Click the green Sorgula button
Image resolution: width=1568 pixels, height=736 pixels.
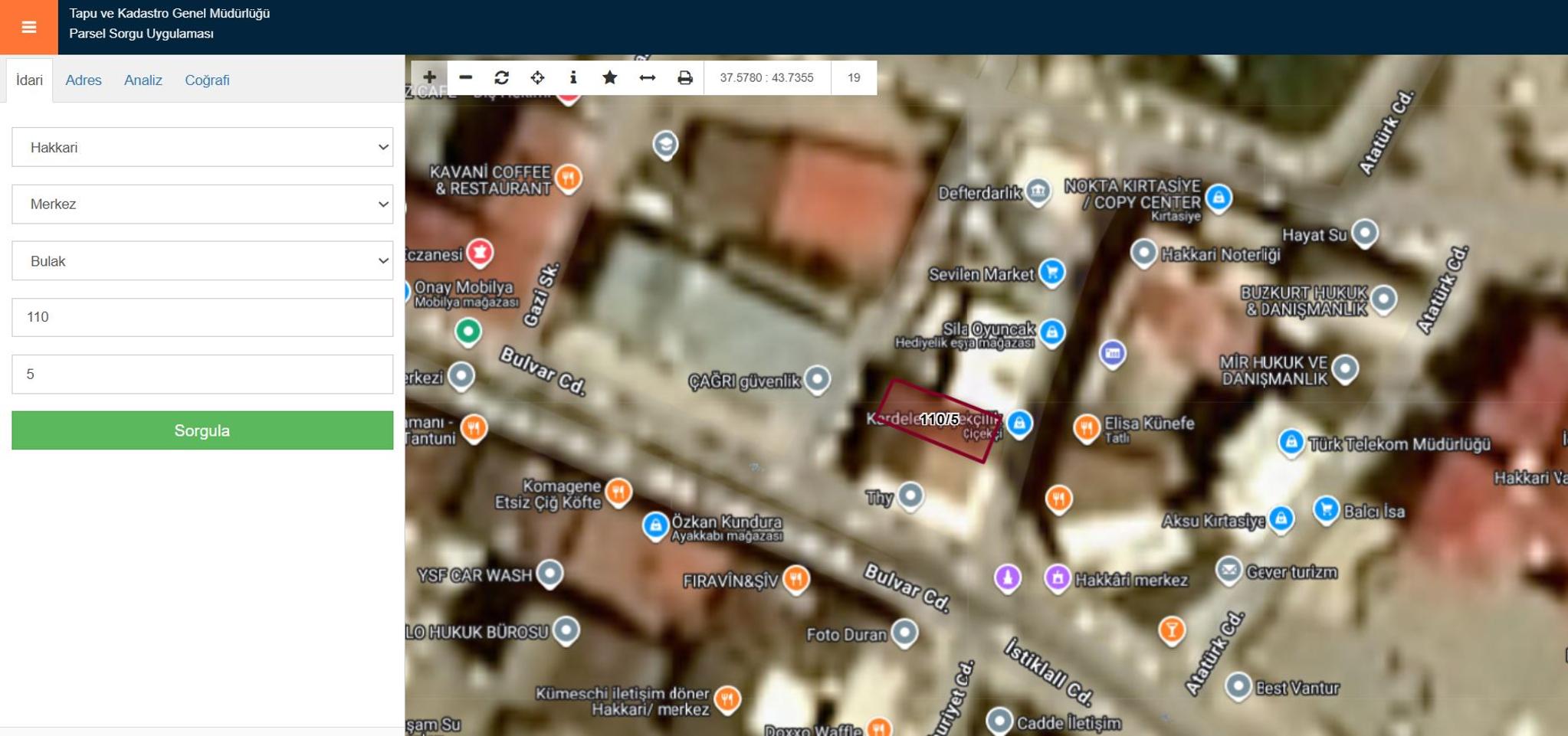pos(202,430)
